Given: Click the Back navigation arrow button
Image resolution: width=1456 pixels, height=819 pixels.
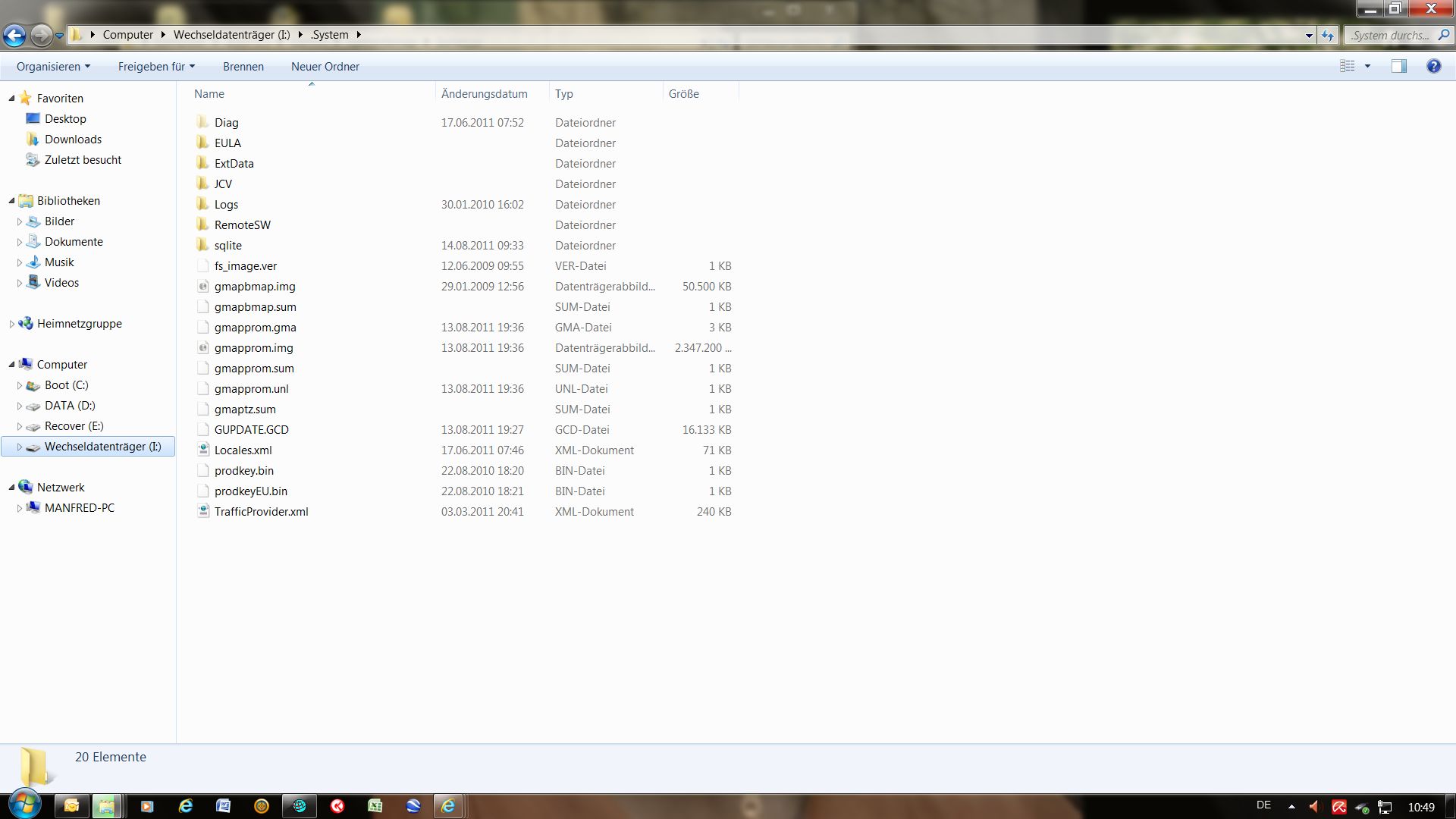Looking at the screenshot, I should coord(14,35).
